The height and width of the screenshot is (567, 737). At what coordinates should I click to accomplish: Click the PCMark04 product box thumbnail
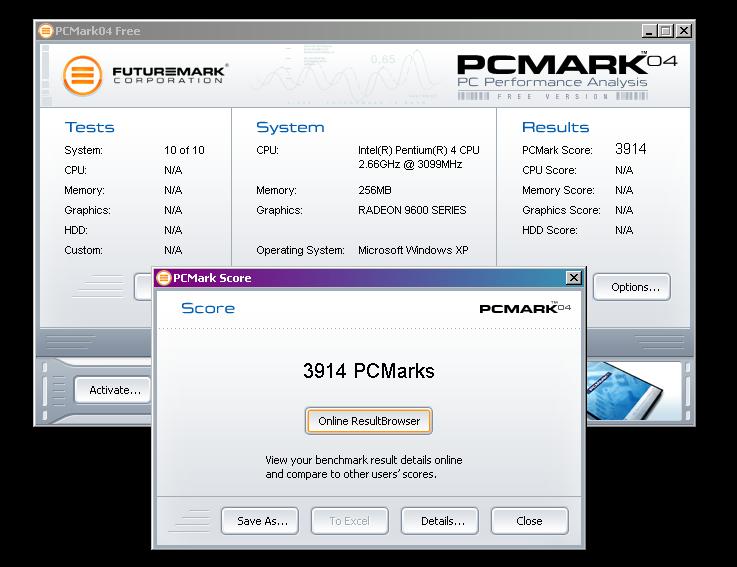pos(625,390)
